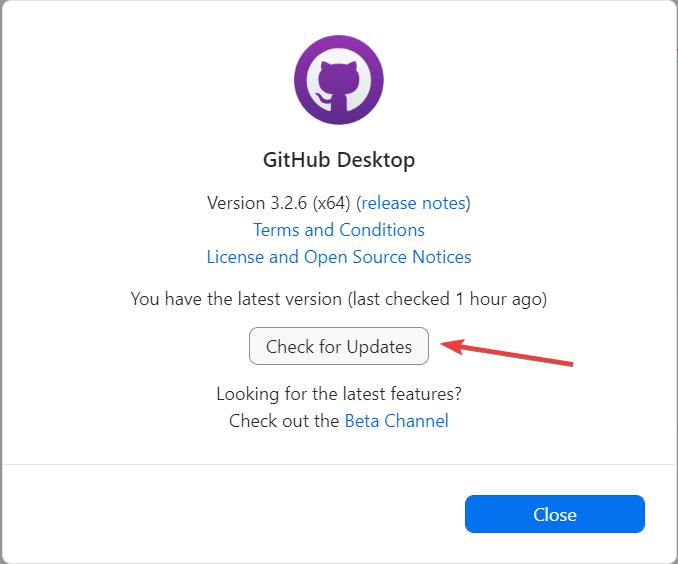Click empty footer area left of Close
Viewport: 678px width, 564px height.
coord(233,514)
